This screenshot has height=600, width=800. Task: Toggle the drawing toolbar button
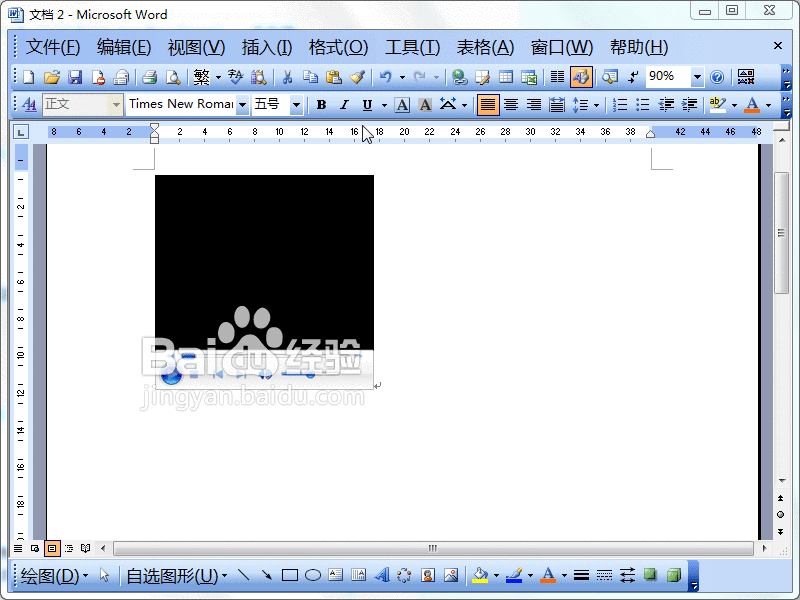(x=581, y=77)
